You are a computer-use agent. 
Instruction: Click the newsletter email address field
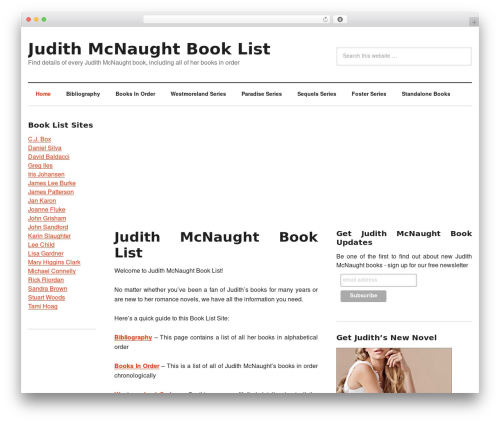point(378,280)
